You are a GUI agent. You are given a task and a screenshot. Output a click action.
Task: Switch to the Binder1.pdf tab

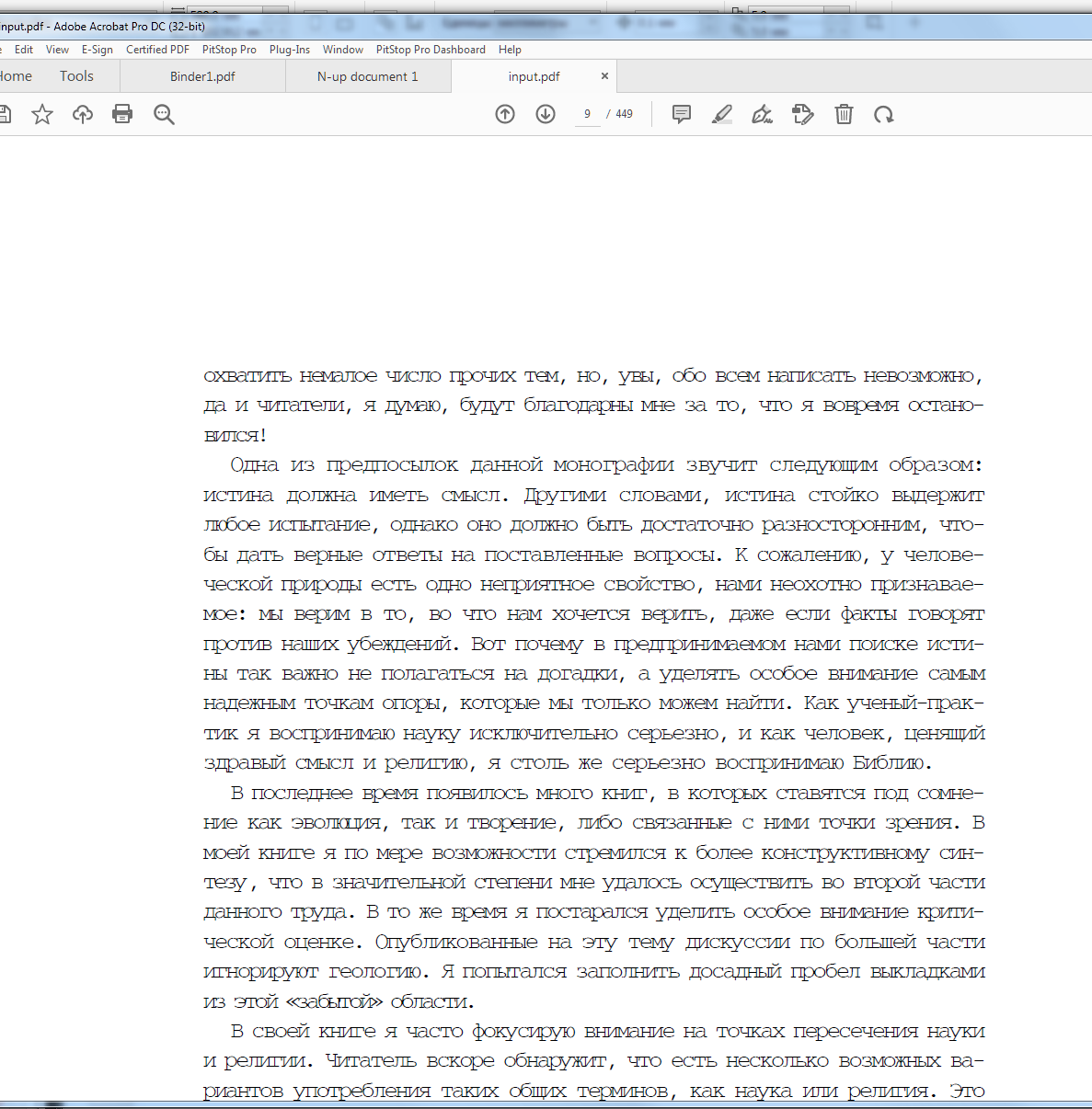point(202,76)
